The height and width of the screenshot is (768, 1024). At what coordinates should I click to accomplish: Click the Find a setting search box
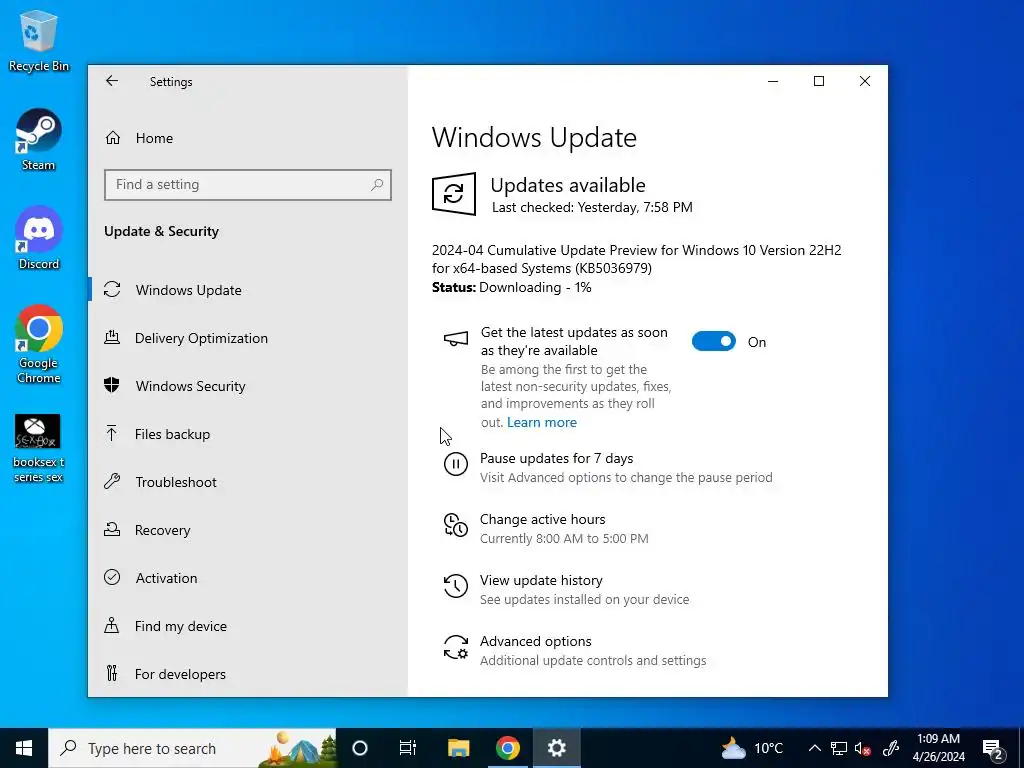(248, 185)
